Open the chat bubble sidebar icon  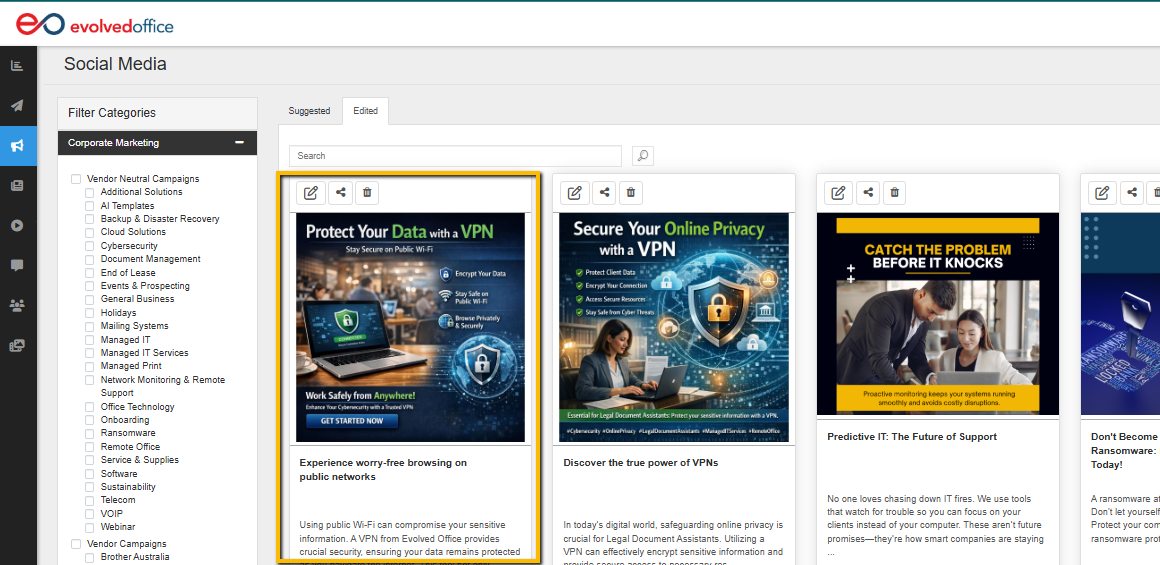tap(17, 265)
